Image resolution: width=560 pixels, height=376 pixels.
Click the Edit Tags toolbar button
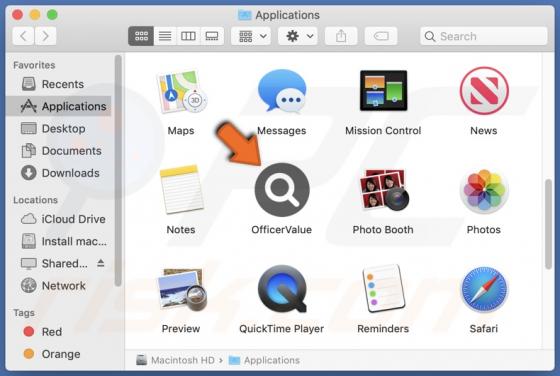[x=381, y=36]
